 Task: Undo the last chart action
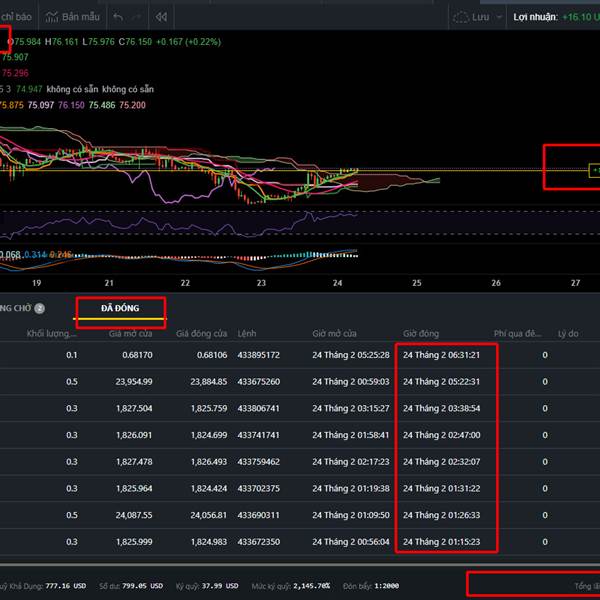[x=118, y=17]
